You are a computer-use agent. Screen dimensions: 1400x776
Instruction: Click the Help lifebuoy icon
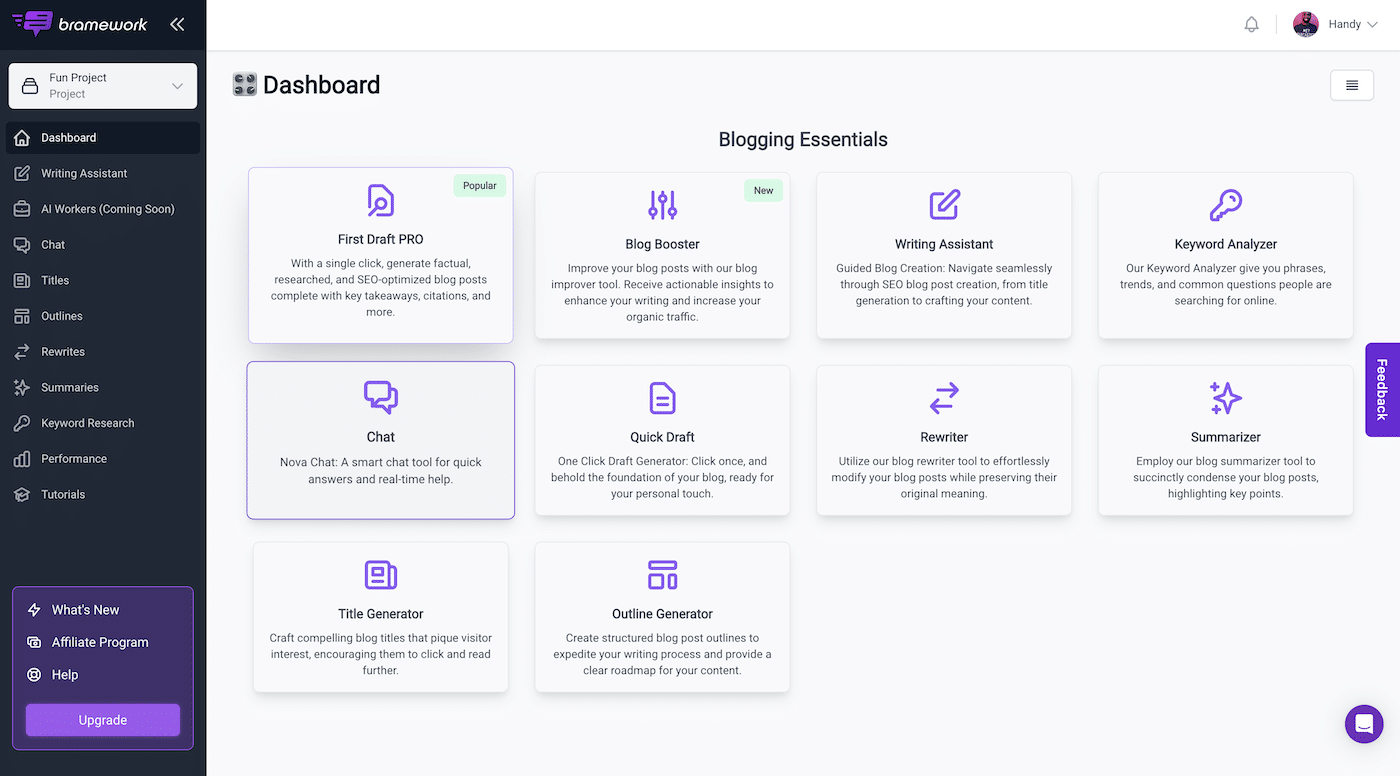[34, 675]
